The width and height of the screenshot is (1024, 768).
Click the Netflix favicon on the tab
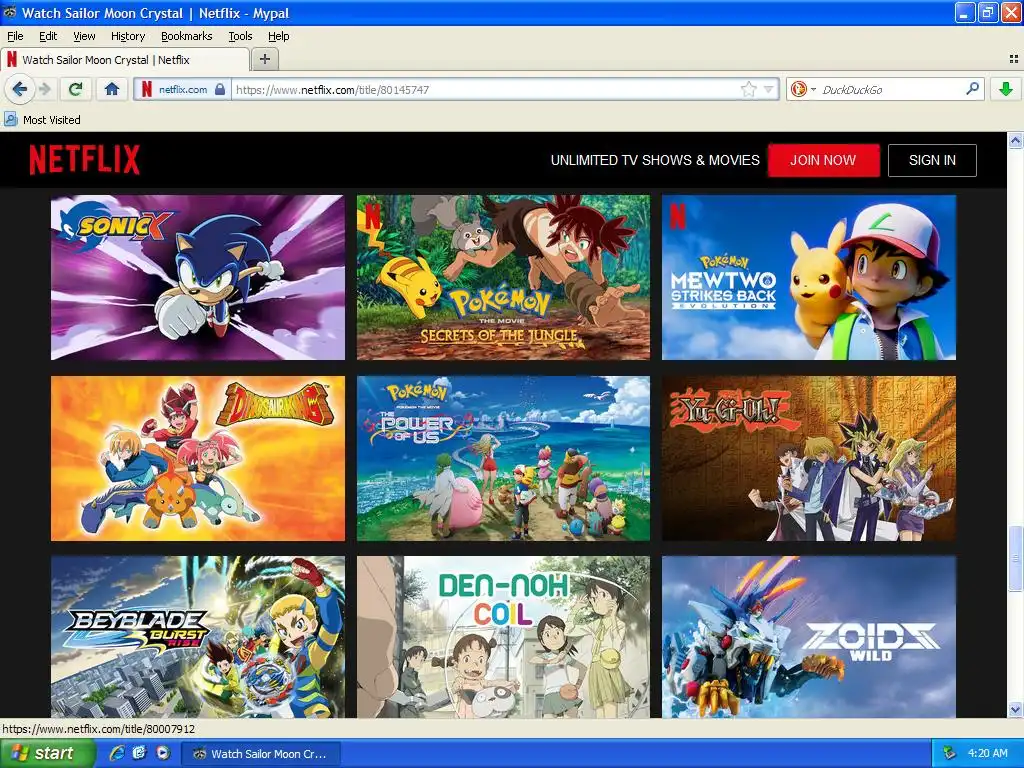(12, 59)
